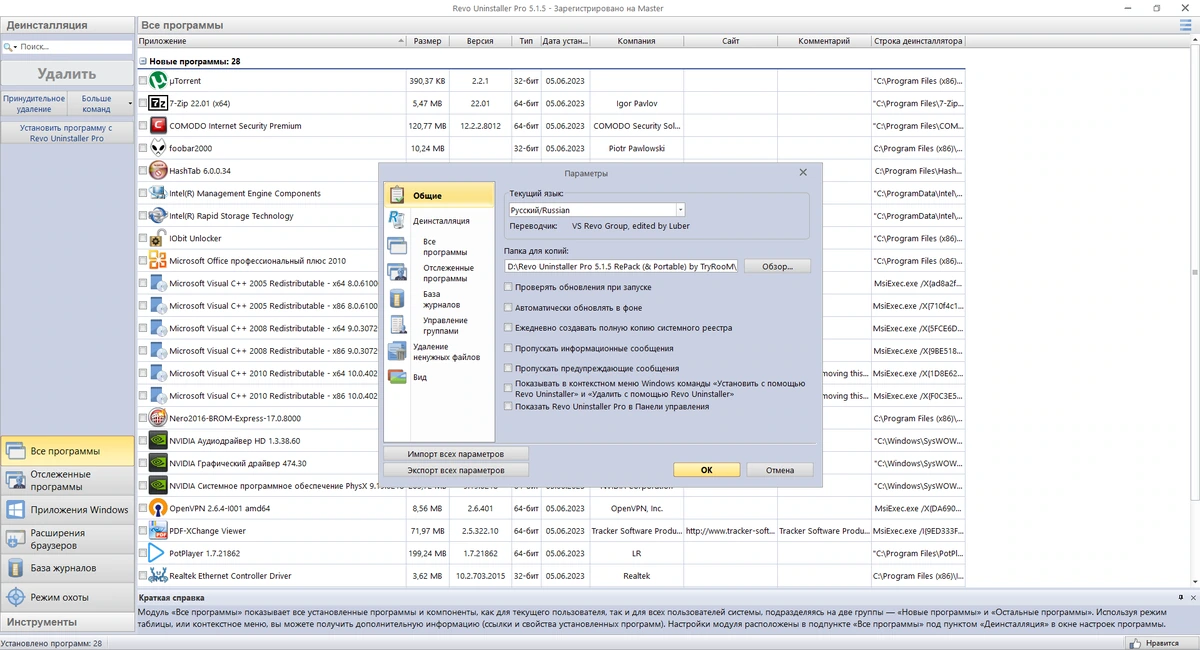Check Ежедневно создавать полную копию системного реестра
The image size is (1200, 650).
click(x=508, y=327)
